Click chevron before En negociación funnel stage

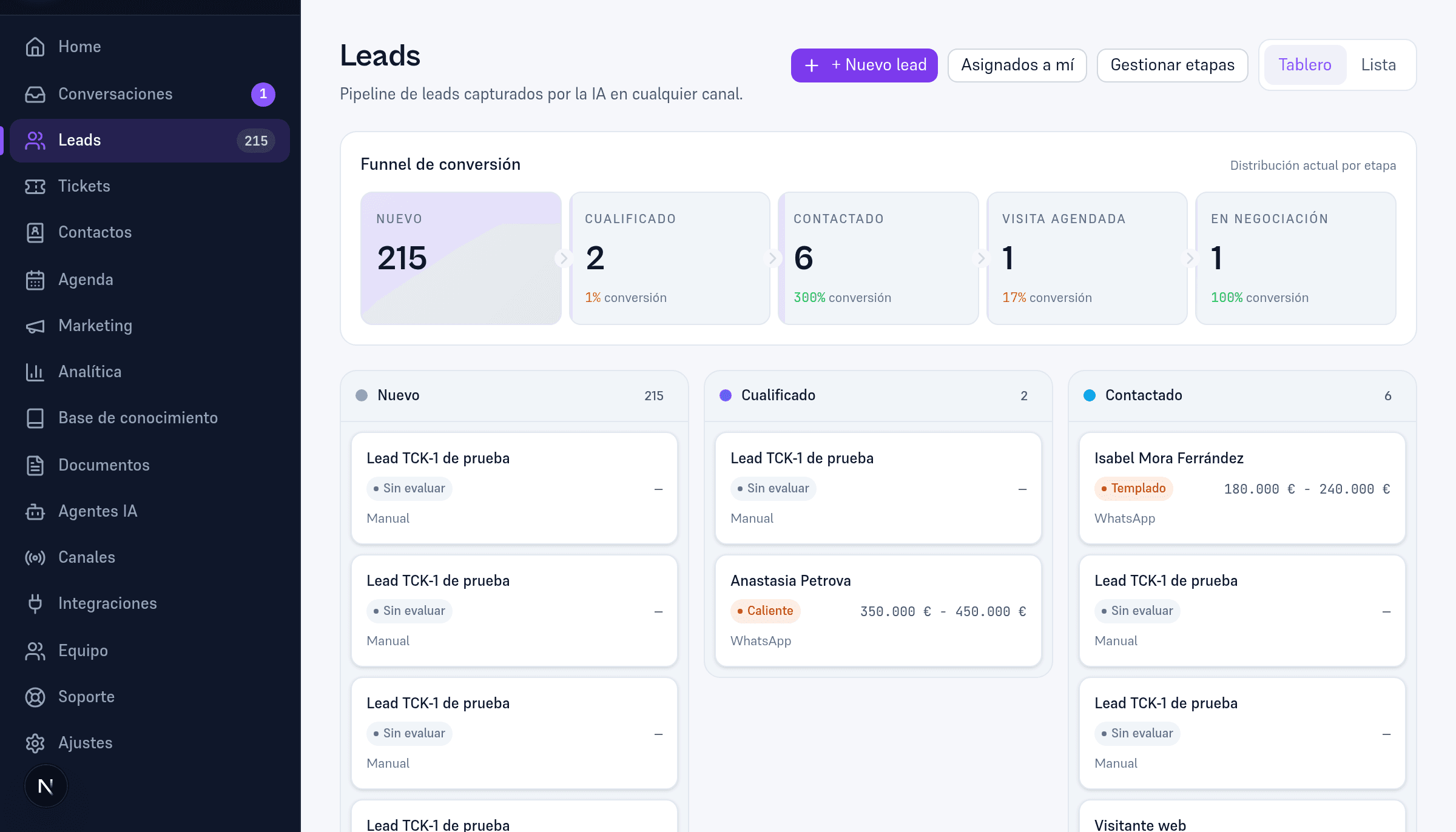coord(1190,258)
